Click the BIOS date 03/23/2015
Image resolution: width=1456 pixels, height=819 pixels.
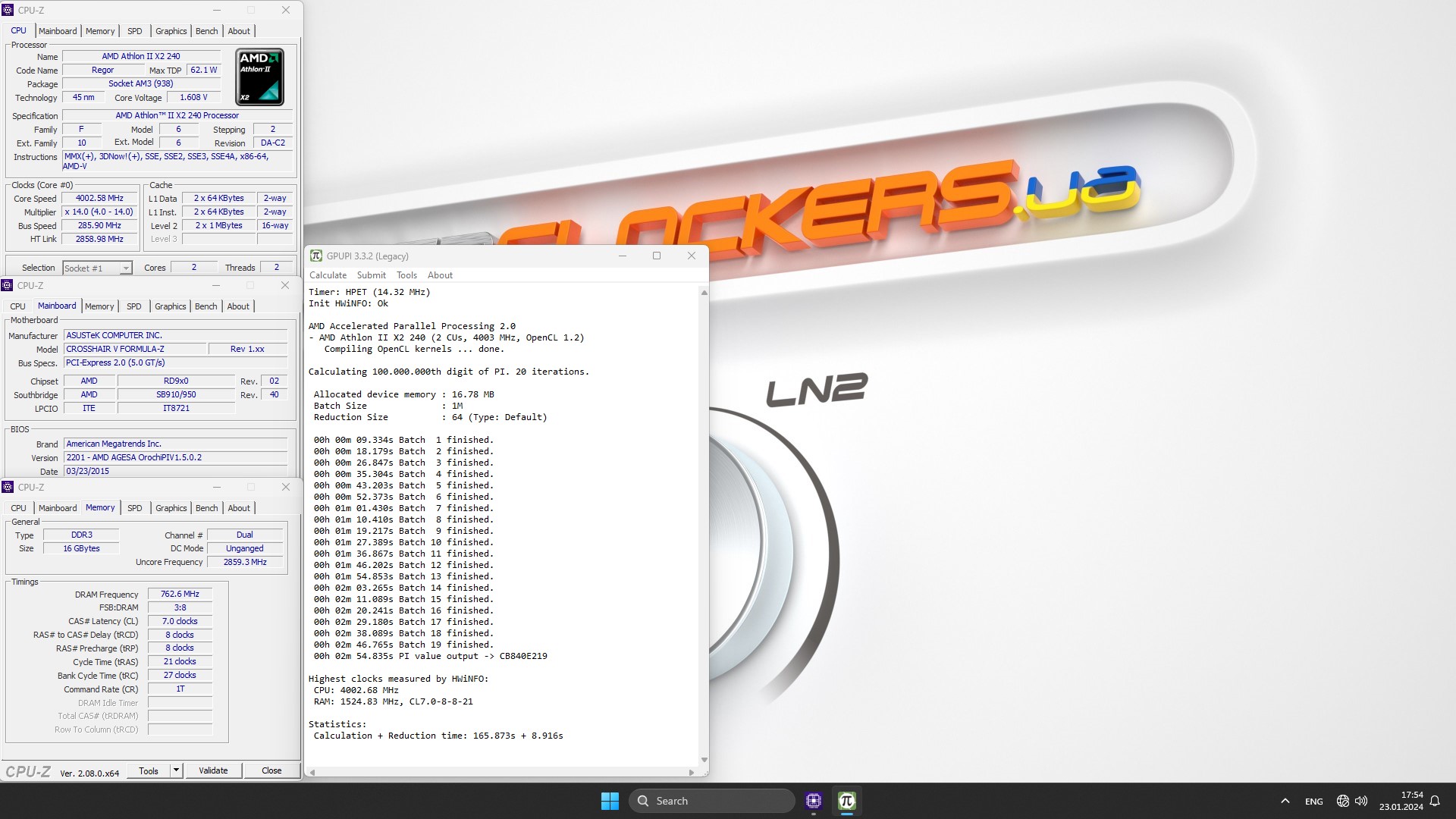[x=175, y=471]
